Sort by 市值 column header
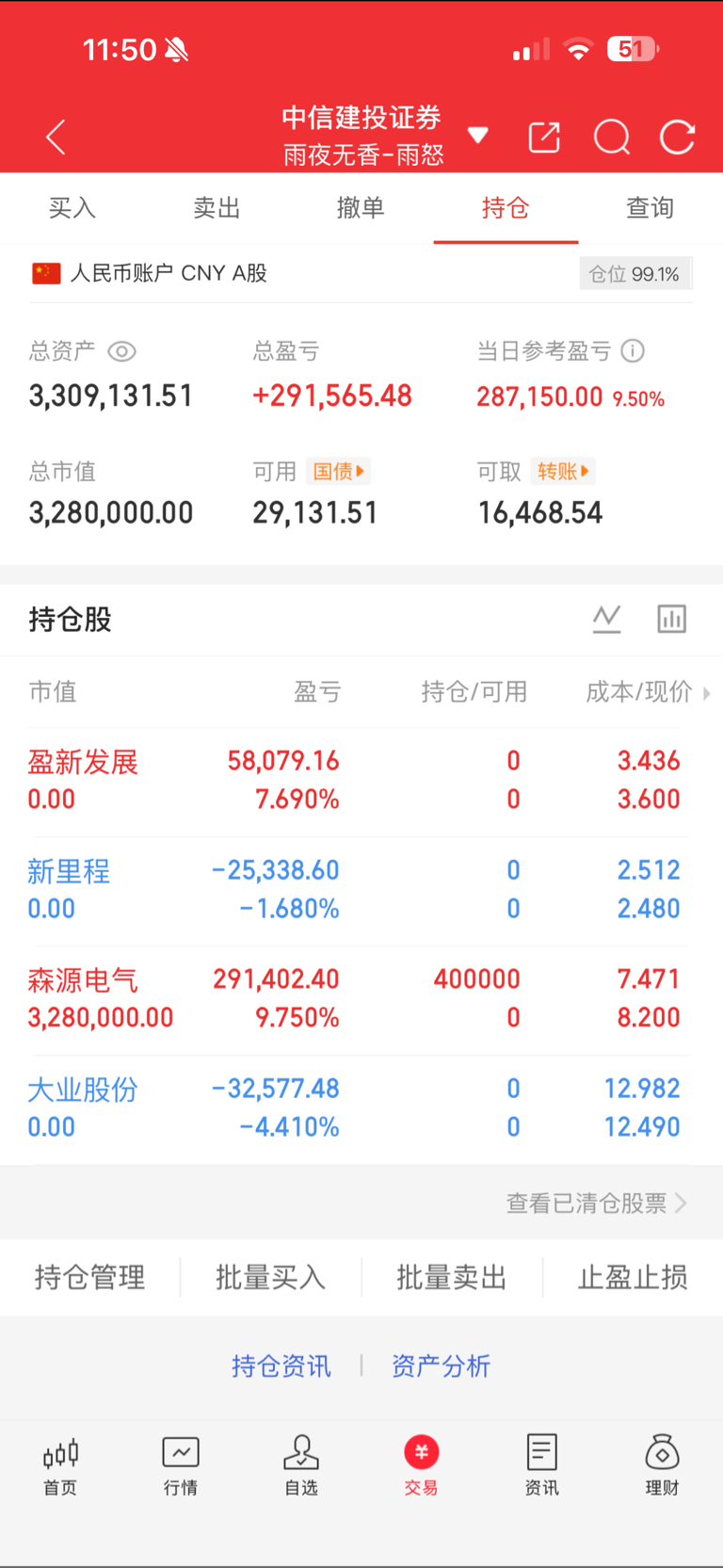Image resolution: width=723 pixels, height=1568 pixels. pyautogui.click(x=53, y=692)
